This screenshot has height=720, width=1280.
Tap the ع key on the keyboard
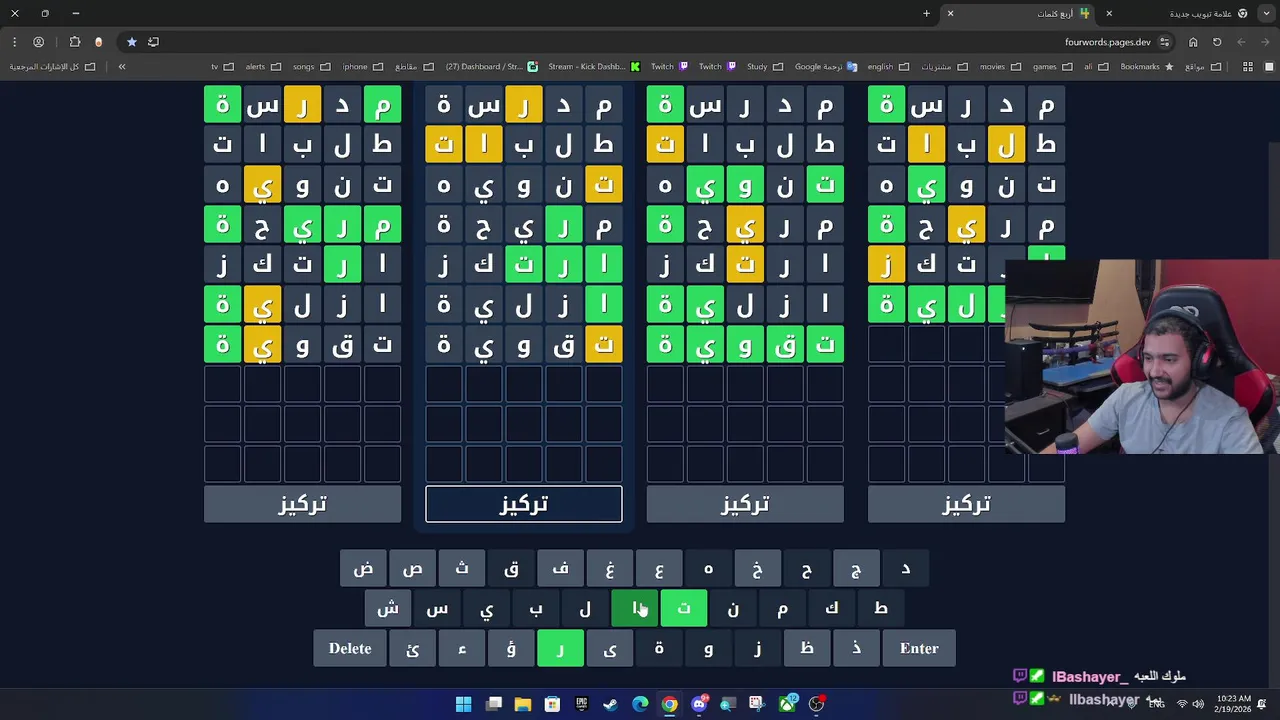[x=659, y=569]
